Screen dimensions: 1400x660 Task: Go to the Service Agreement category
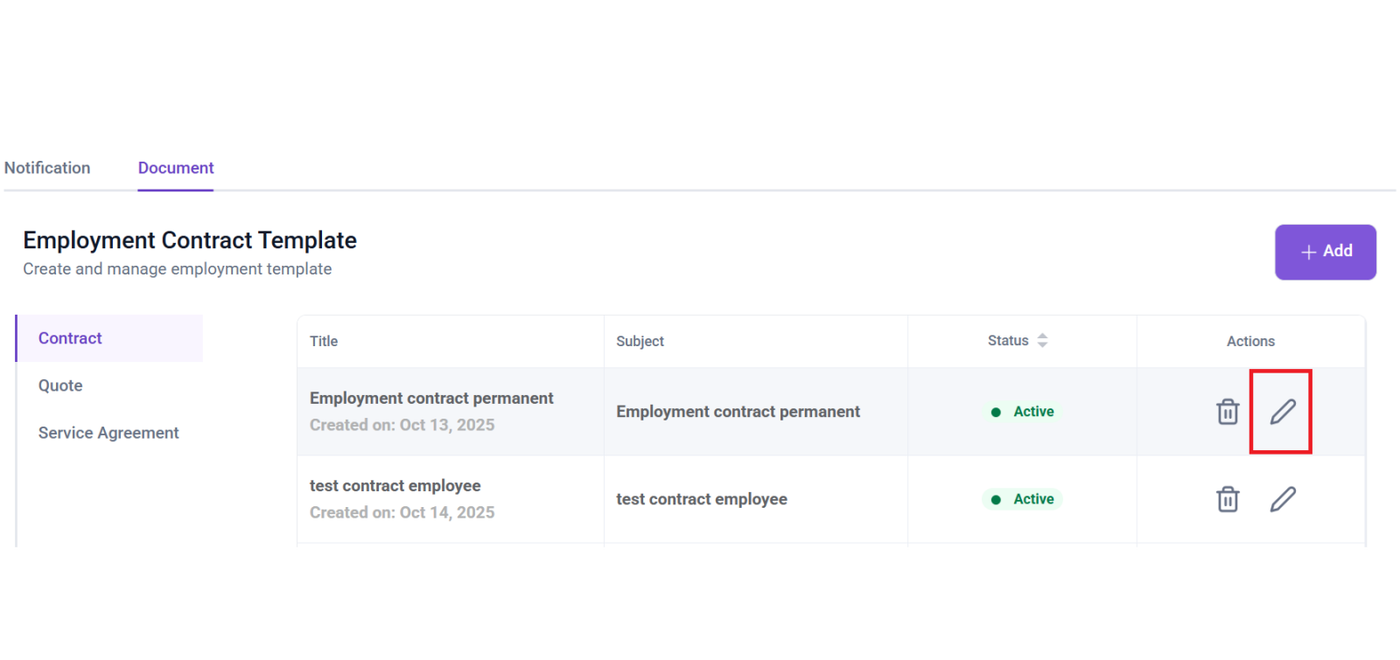point(108,432)
